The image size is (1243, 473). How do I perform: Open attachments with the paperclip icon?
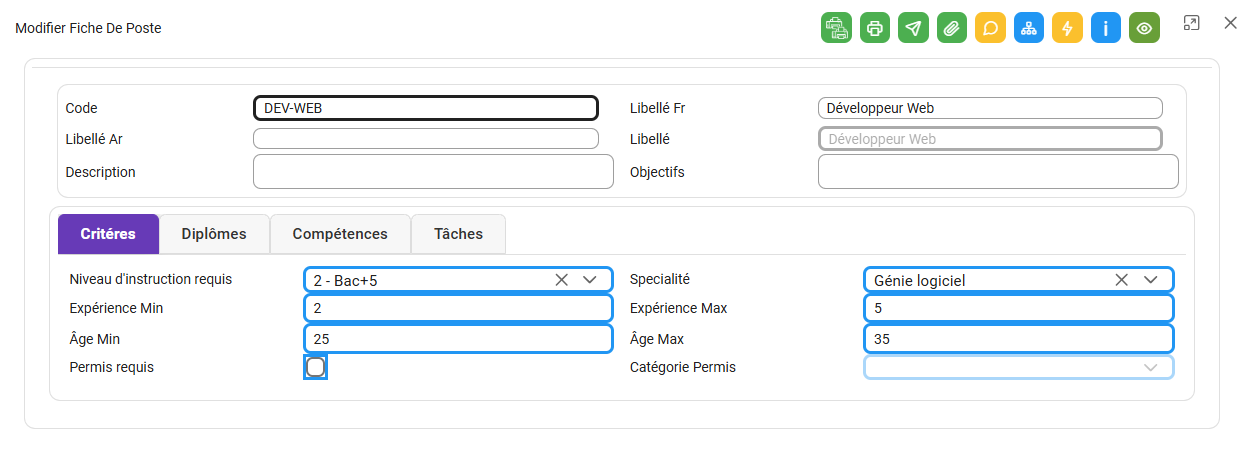pos(952,28)
